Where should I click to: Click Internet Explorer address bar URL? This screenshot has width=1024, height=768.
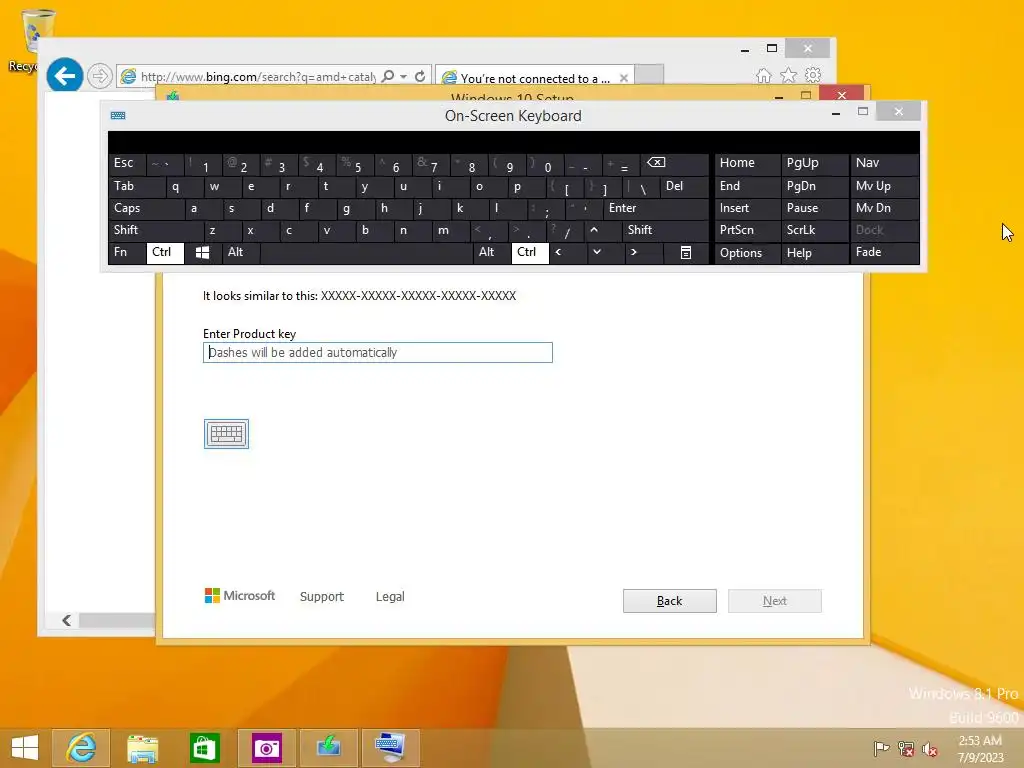[258, 77]
